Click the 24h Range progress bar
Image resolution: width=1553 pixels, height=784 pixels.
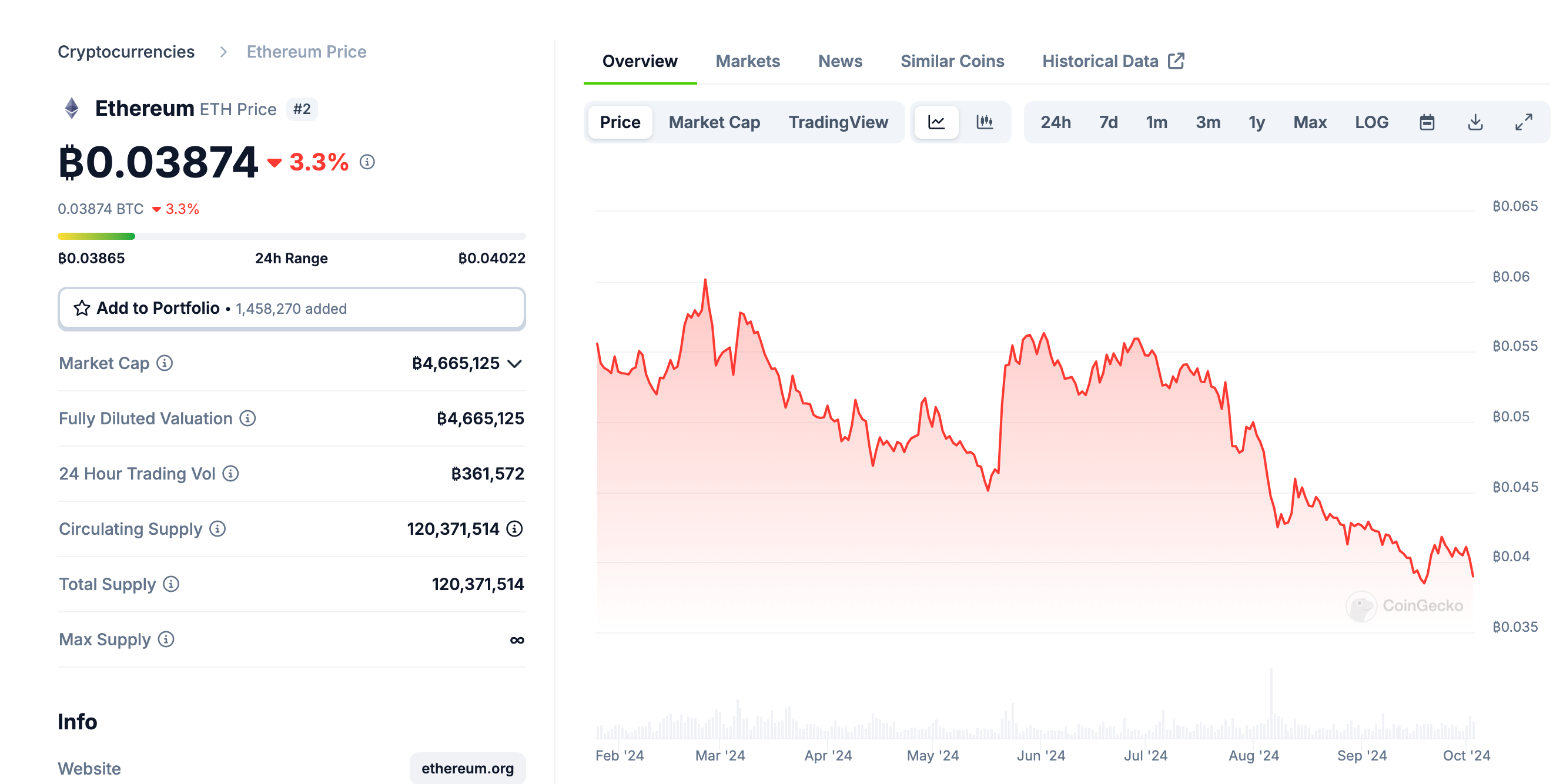292,236
